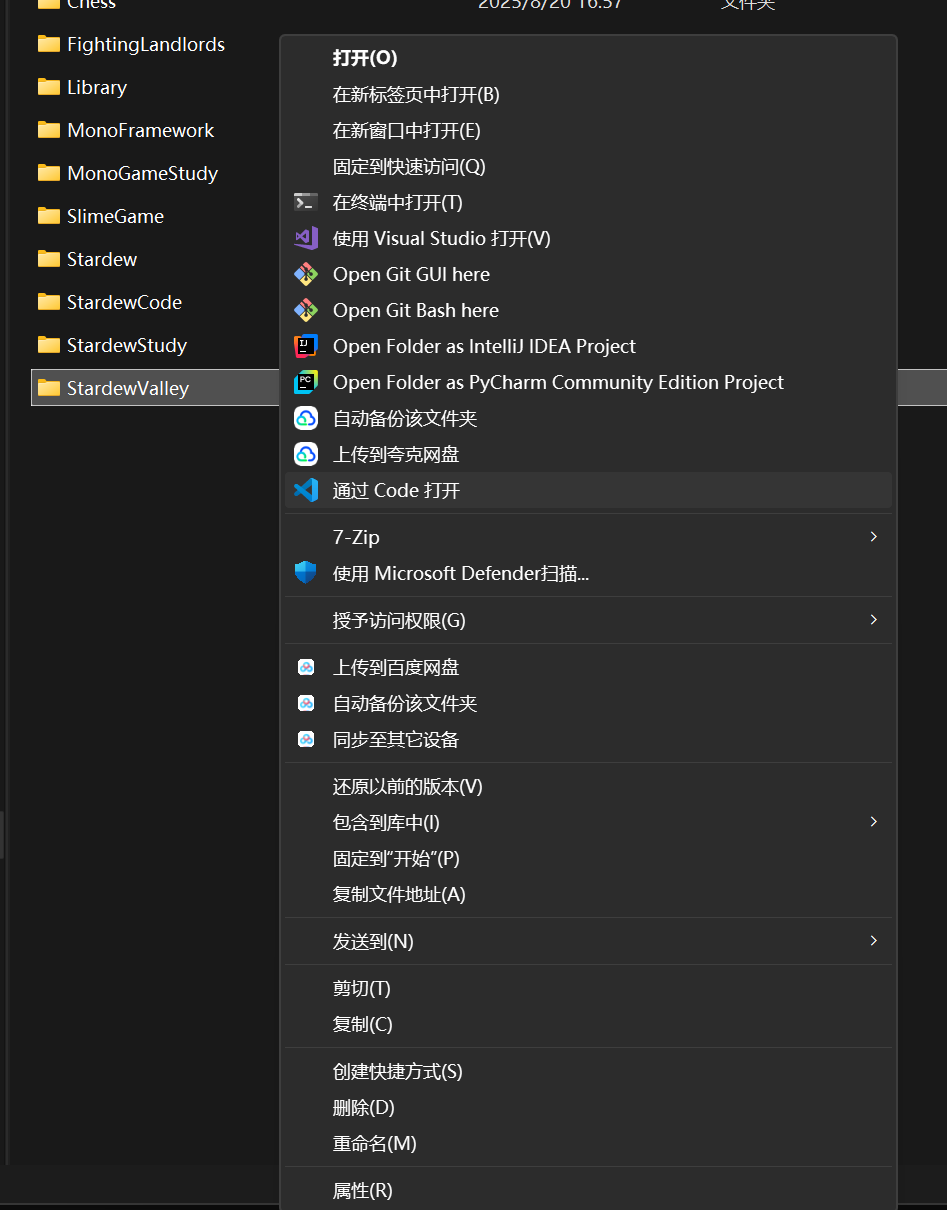Click the MonoFramework folder icon
Screen dimensions: 947x1210
click(x=49, y=130)
